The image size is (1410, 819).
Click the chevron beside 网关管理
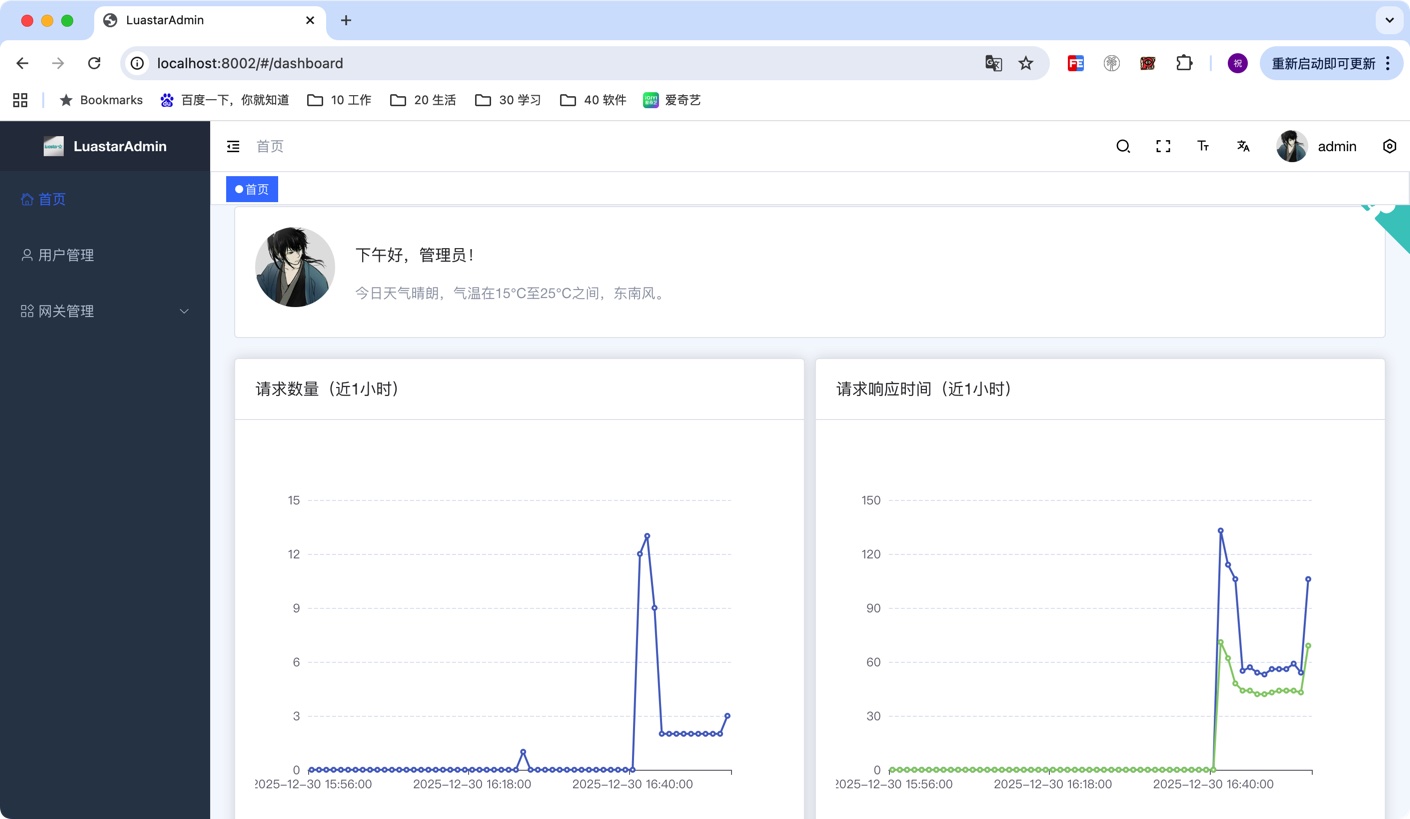pos(184,311)
